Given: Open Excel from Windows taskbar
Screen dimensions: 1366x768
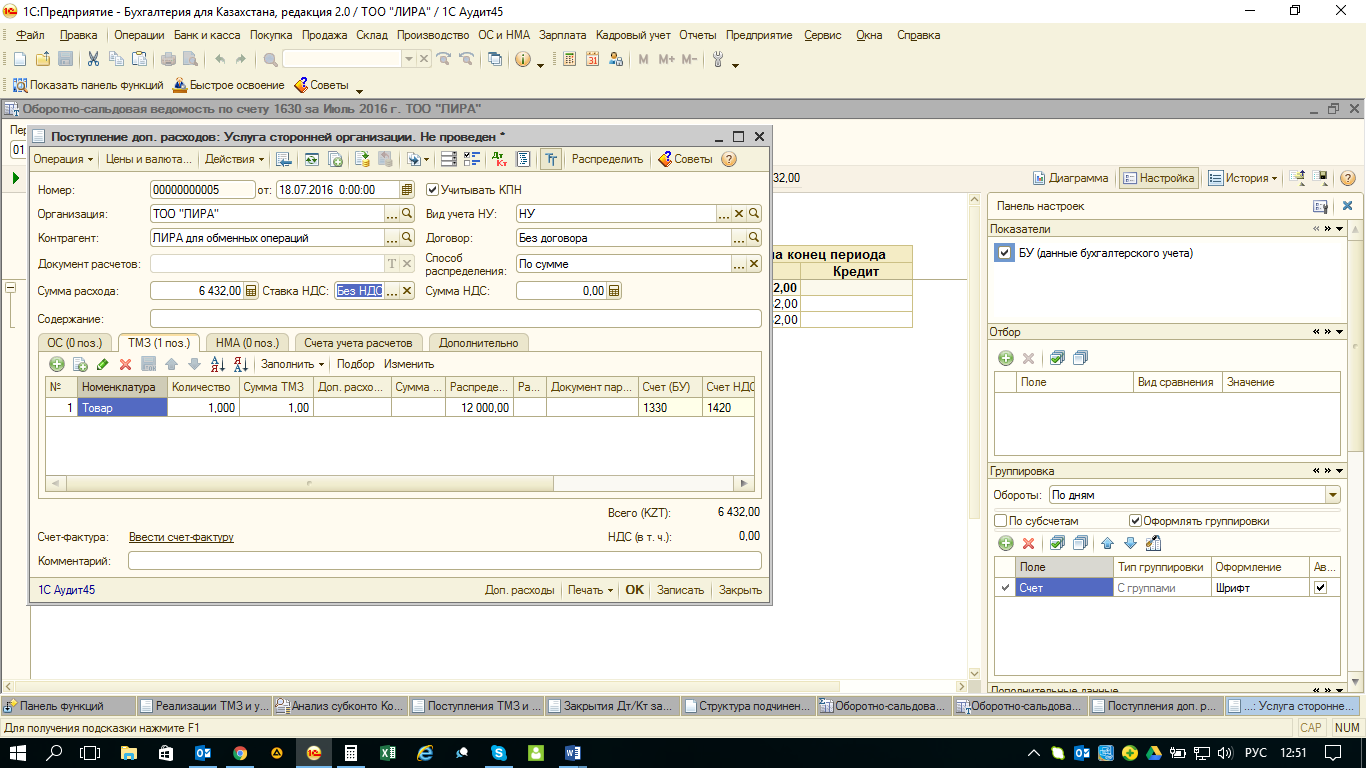Looking at the screenshot, I should pos(387,752).
